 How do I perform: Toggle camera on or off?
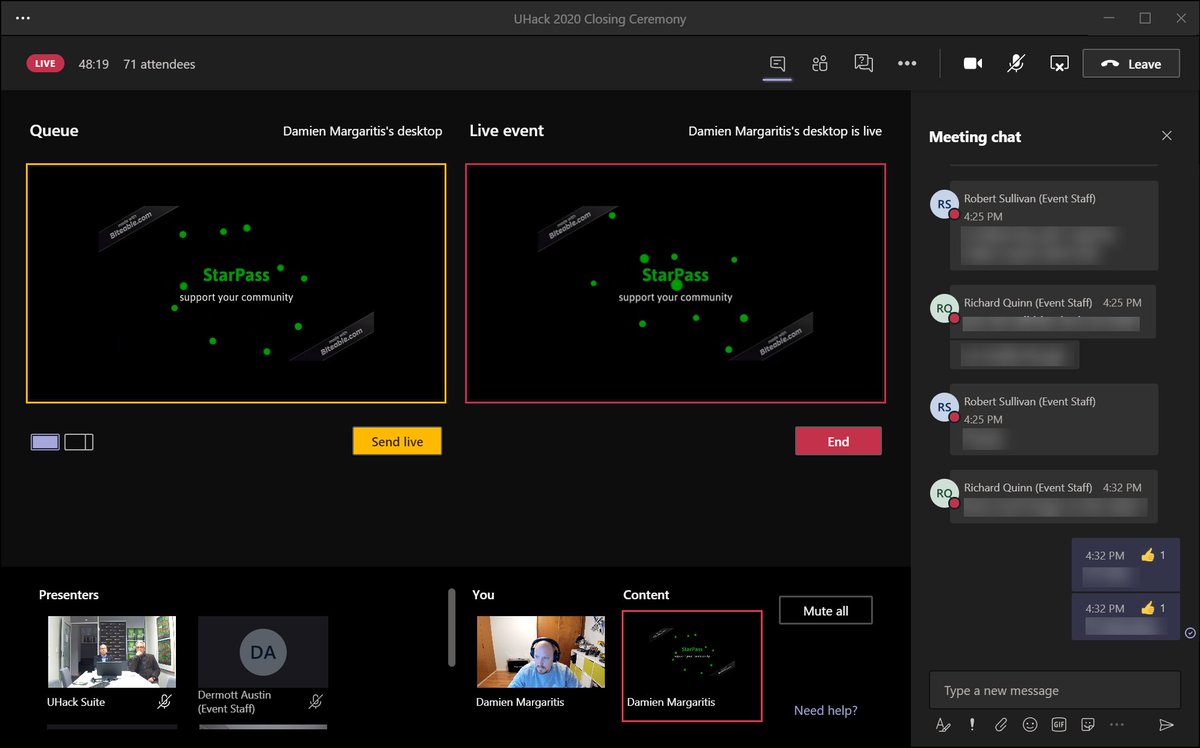click(x=972, y=63)
